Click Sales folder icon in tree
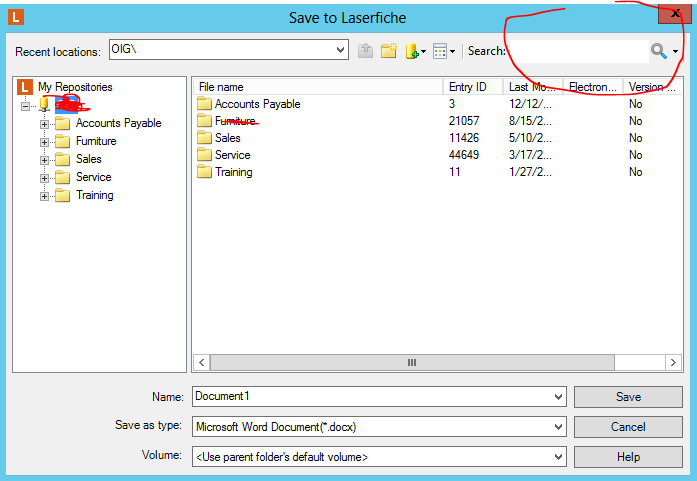The width and height of the screenshot is (697, 481). point(63,159)
